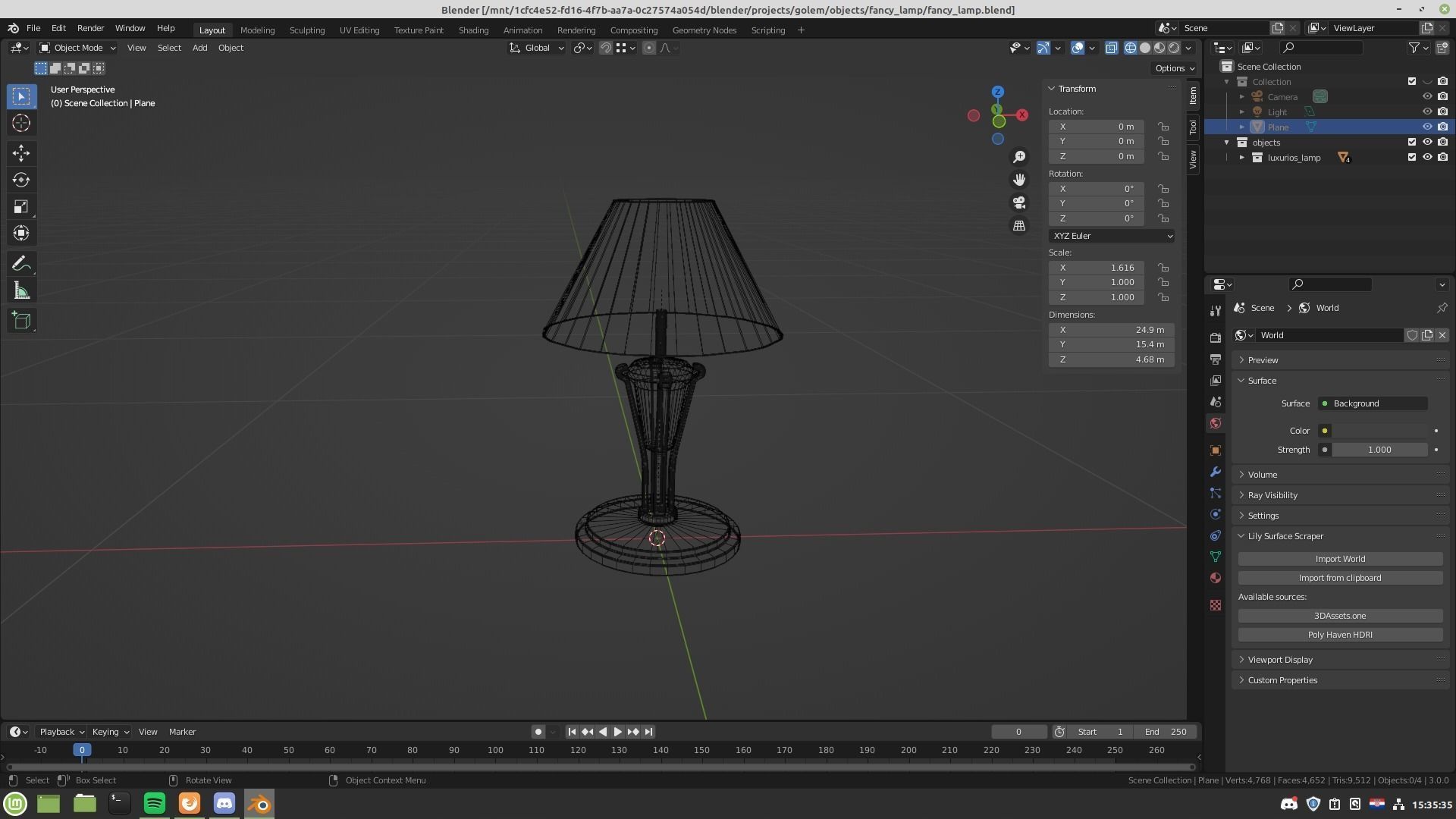Image resolution: width=1456 pixels, height=819 pixels.
Task: Open the File menu
Action: coord(33,28)
